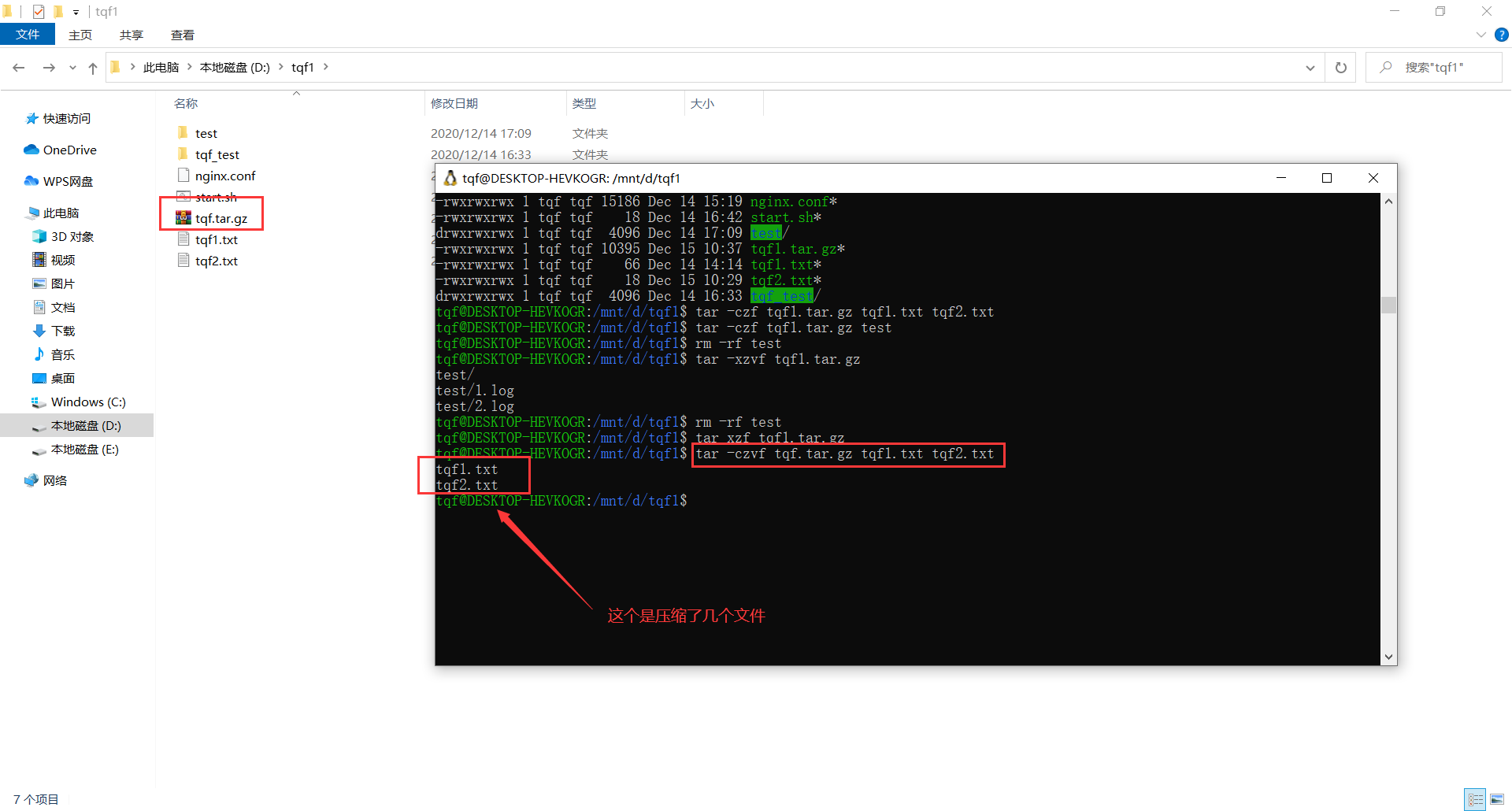Open WPS网盘 in navigation pane
This screenshot has height=811, width=1512.
(68, 181)
